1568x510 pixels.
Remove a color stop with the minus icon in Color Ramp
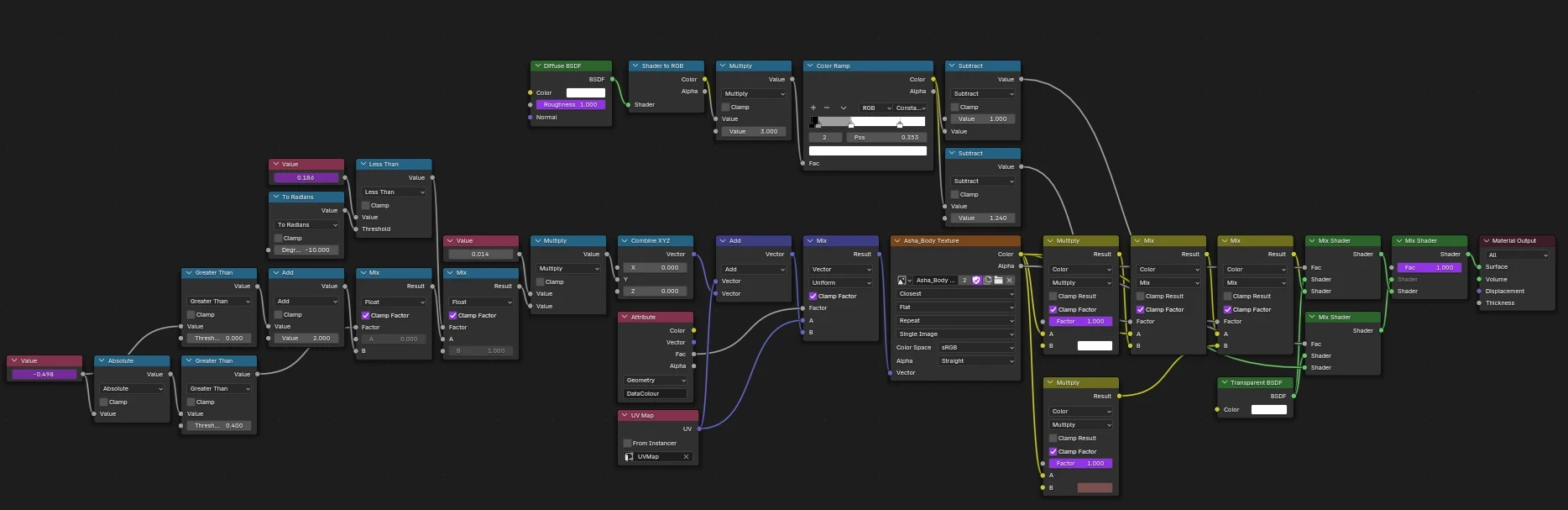(x=827, y=108)
